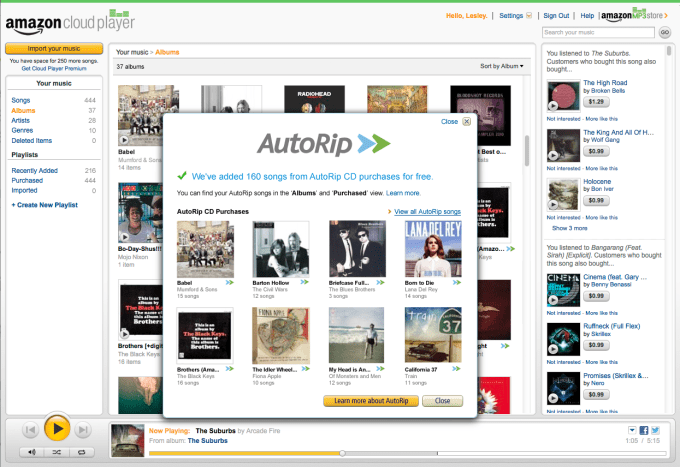
Task: Click the large yellow Play button
Action: tap(57, 428)
